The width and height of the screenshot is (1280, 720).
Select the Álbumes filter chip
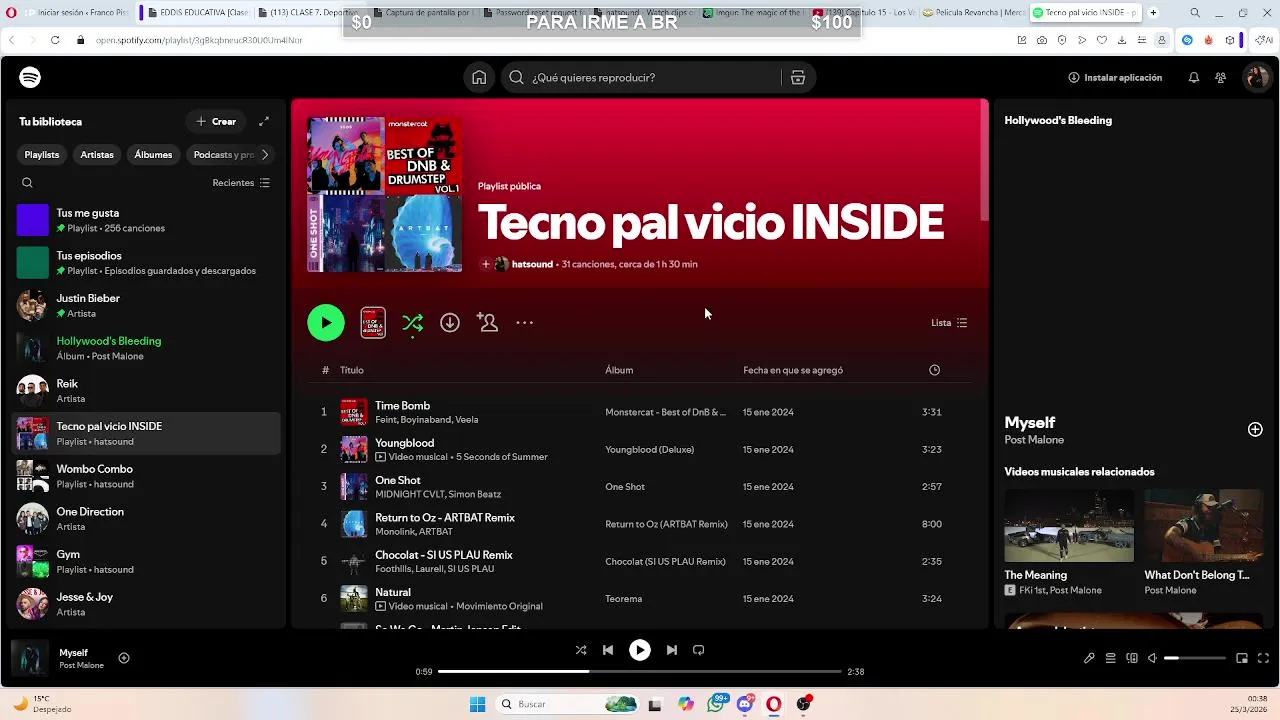pyautogui.click(x=153, y=155)
